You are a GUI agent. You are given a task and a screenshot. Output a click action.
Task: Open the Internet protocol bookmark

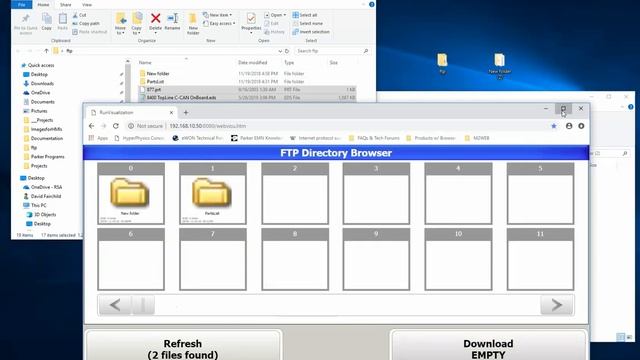[315, 138]
